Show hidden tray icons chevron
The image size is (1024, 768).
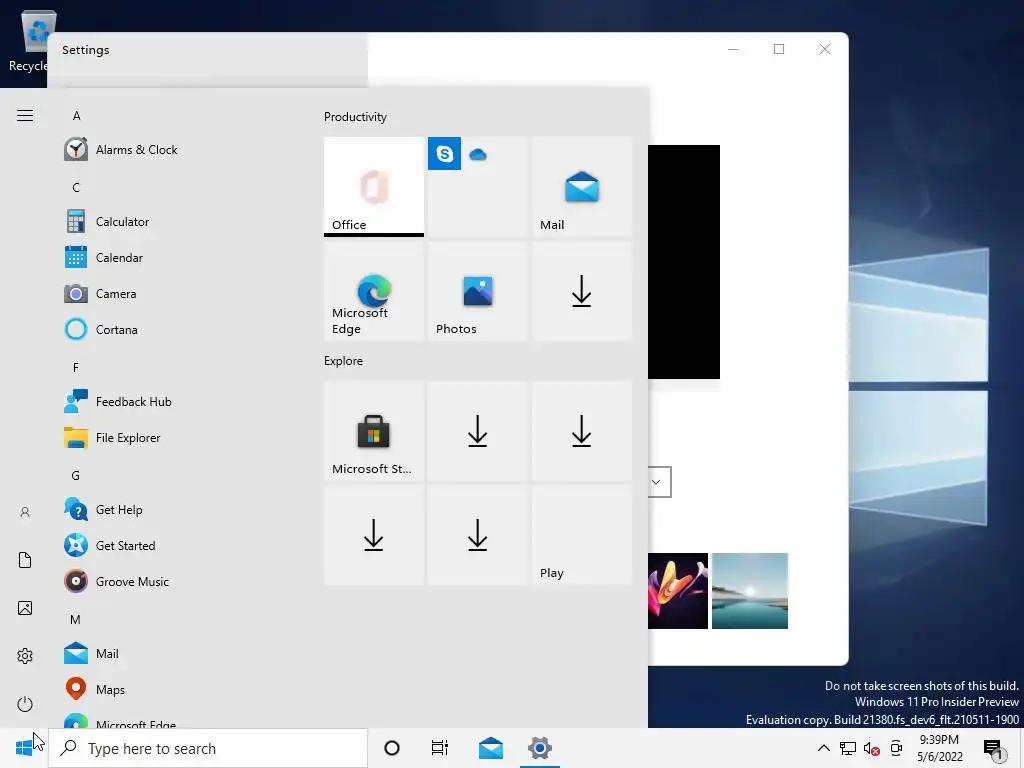point(824,748)
